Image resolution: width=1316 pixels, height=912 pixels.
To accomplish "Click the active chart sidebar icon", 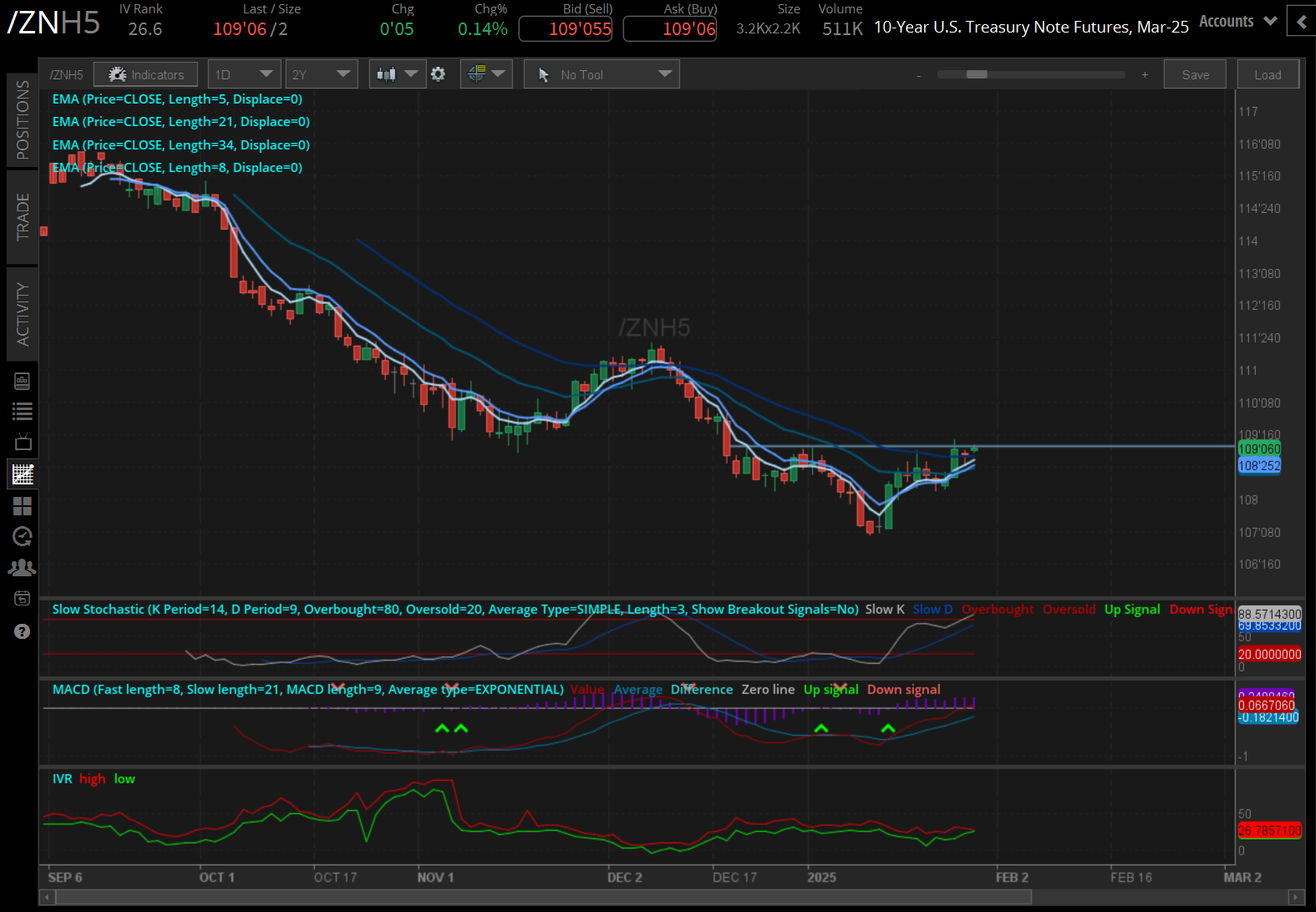I will pos(23,474).
